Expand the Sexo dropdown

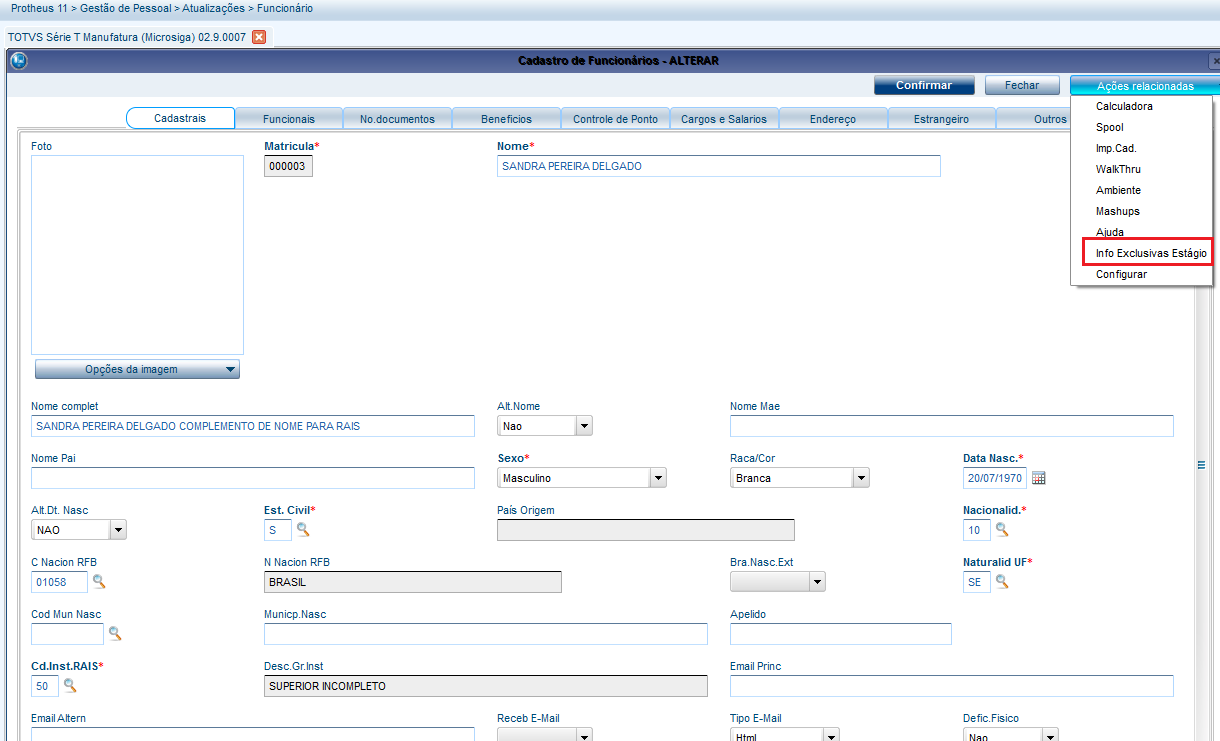pyautogui.click(x=657, y=478)
